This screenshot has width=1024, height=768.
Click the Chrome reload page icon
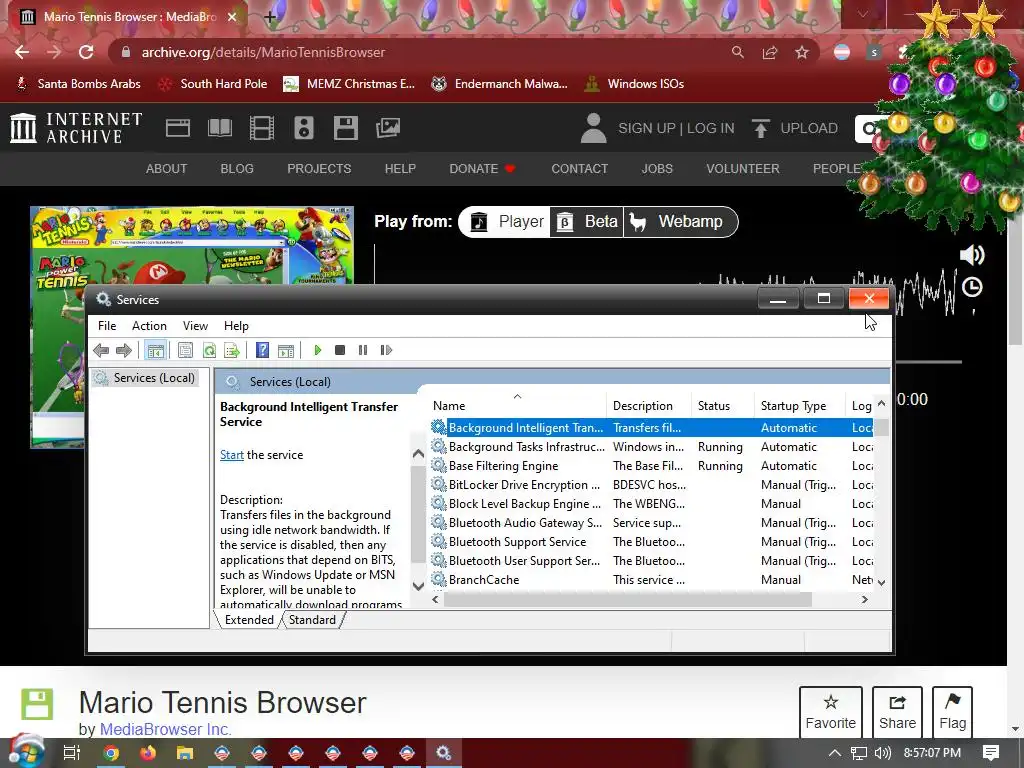[86, 52]
